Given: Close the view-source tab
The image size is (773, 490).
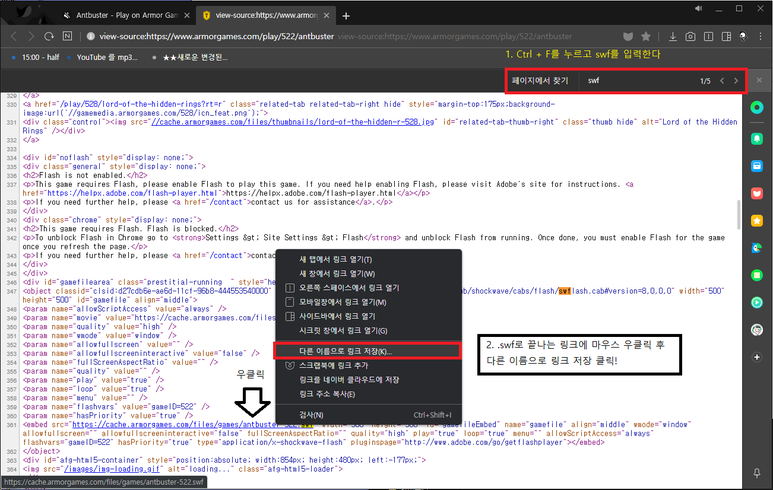Looking at the screenshot, I should tap(326, 15).
